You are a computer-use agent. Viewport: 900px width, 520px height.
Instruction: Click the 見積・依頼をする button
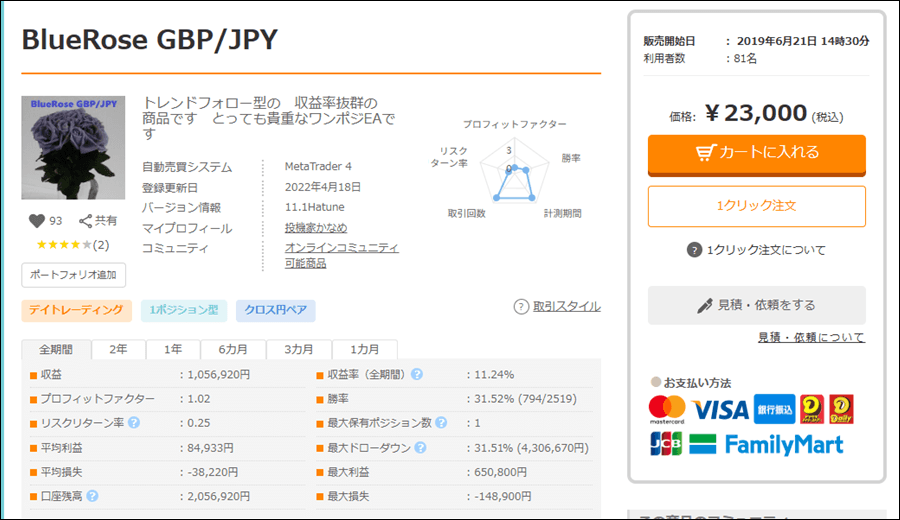[756, 305]
